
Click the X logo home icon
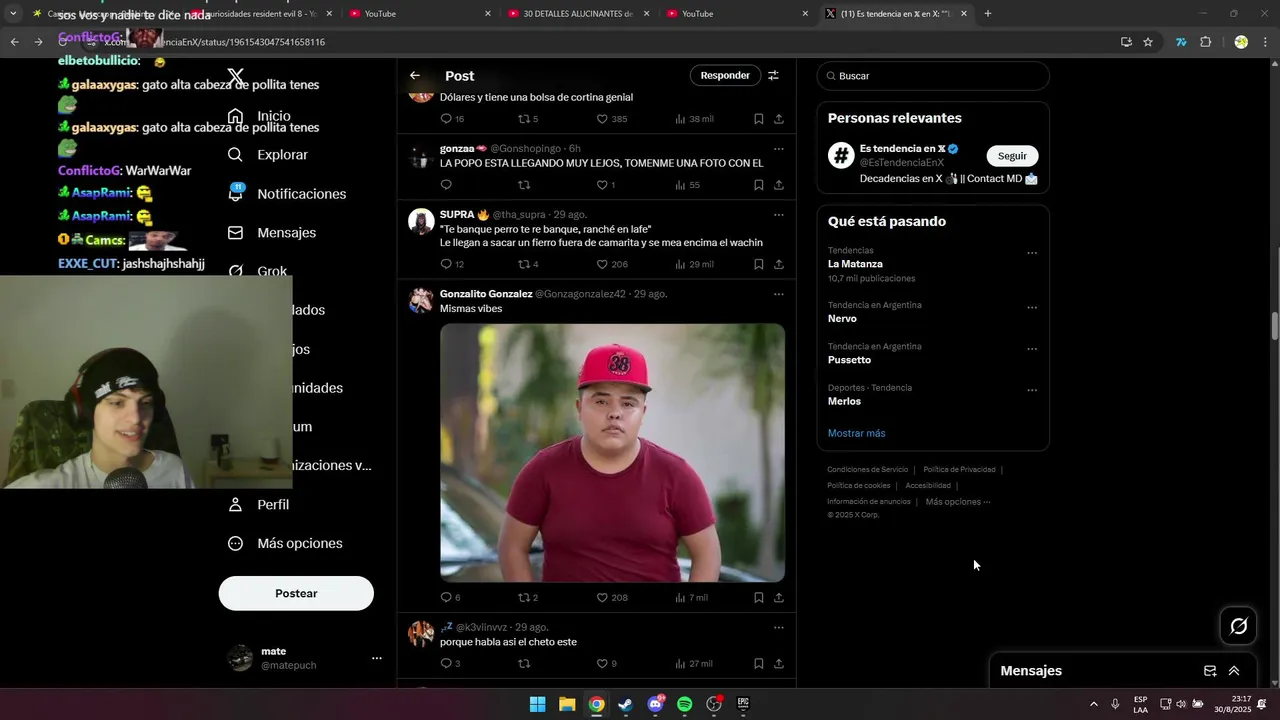236,77
